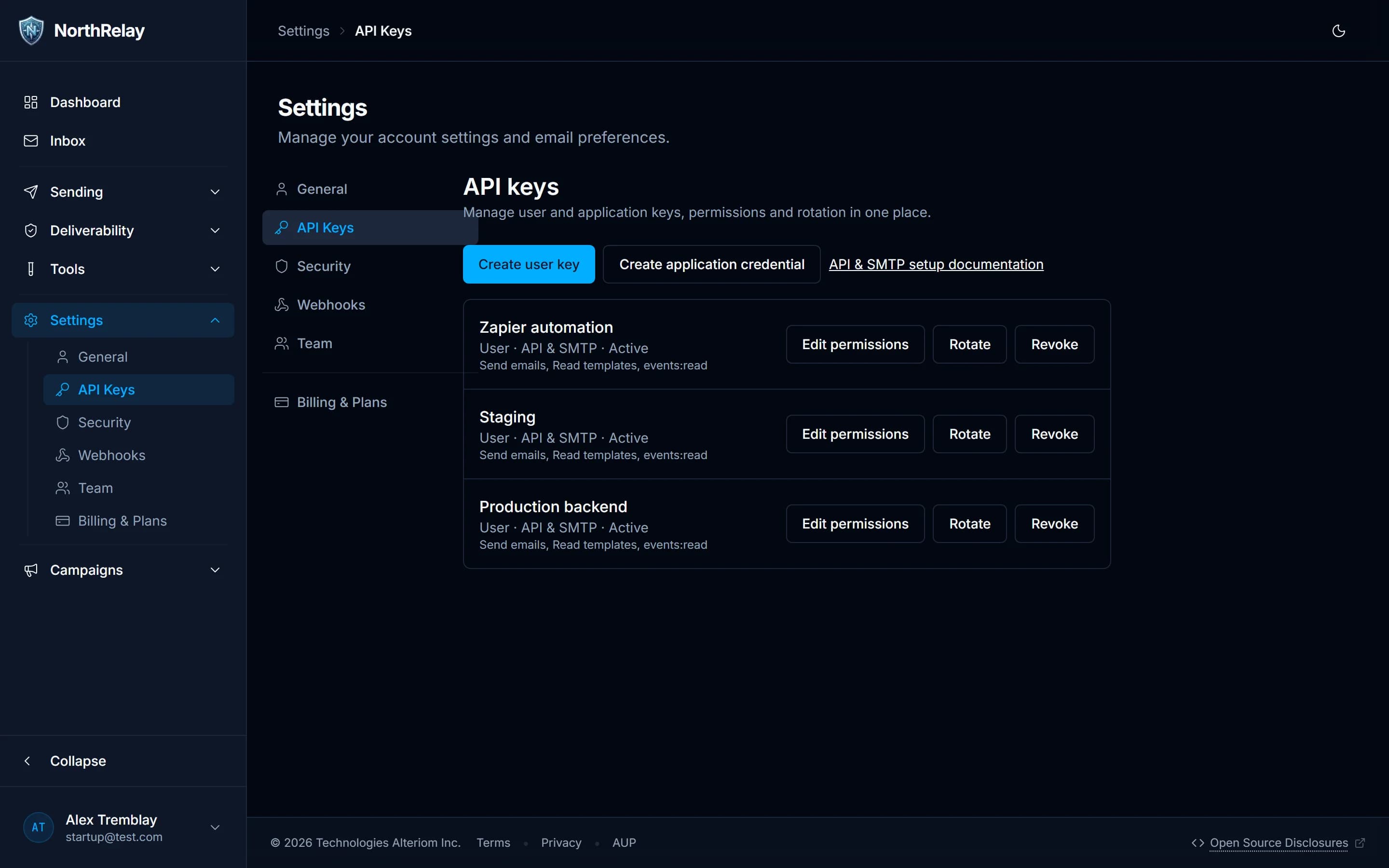
Task: Click the NorthRelay shield logo
Action: pos(31,30)
